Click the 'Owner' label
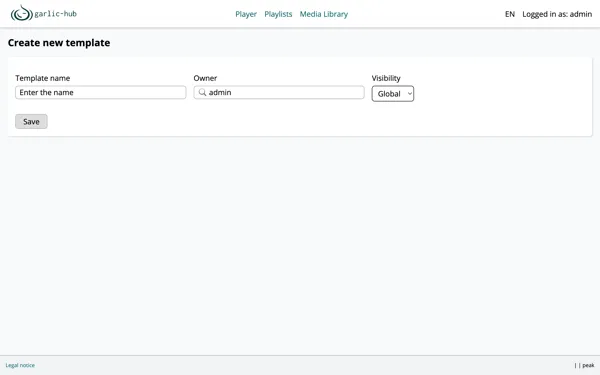 [x=205, y=78]
